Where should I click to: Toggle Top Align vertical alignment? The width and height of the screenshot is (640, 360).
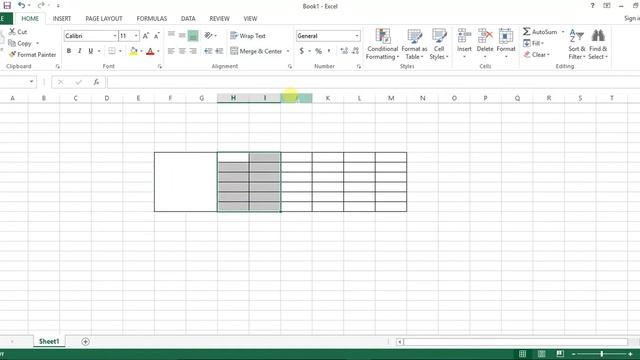point(171,36)
